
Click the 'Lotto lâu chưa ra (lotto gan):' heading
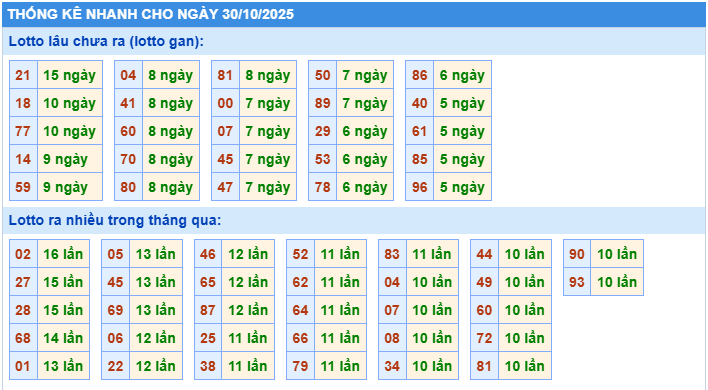(x=106, y=41)
